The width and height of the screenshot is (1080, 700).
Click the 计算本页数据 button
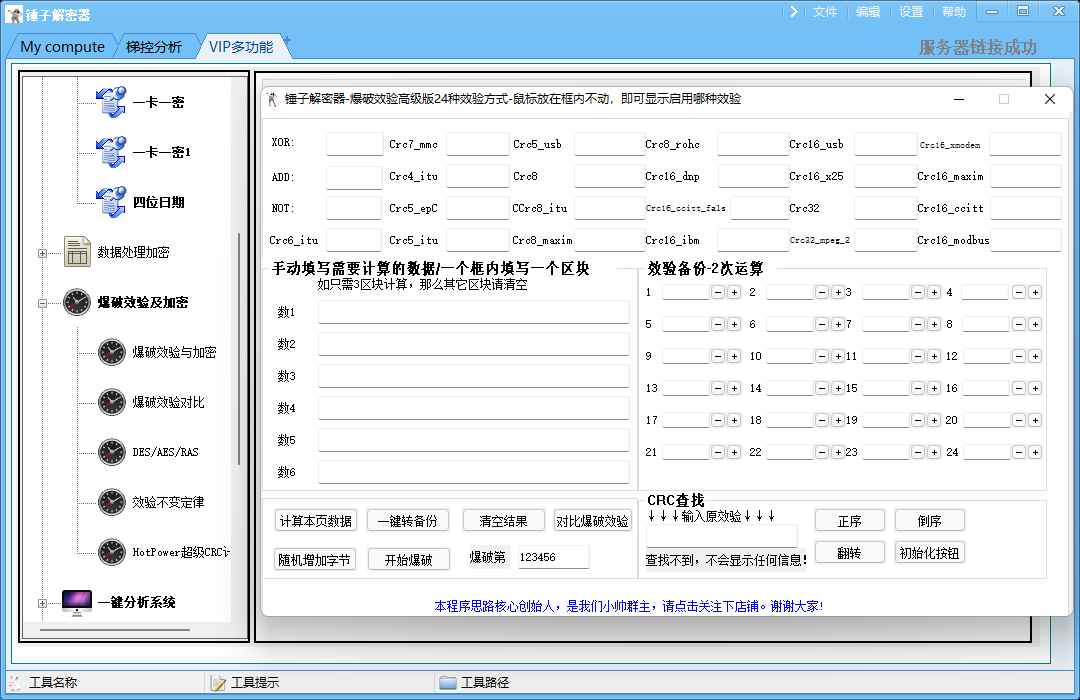point(315,521)
